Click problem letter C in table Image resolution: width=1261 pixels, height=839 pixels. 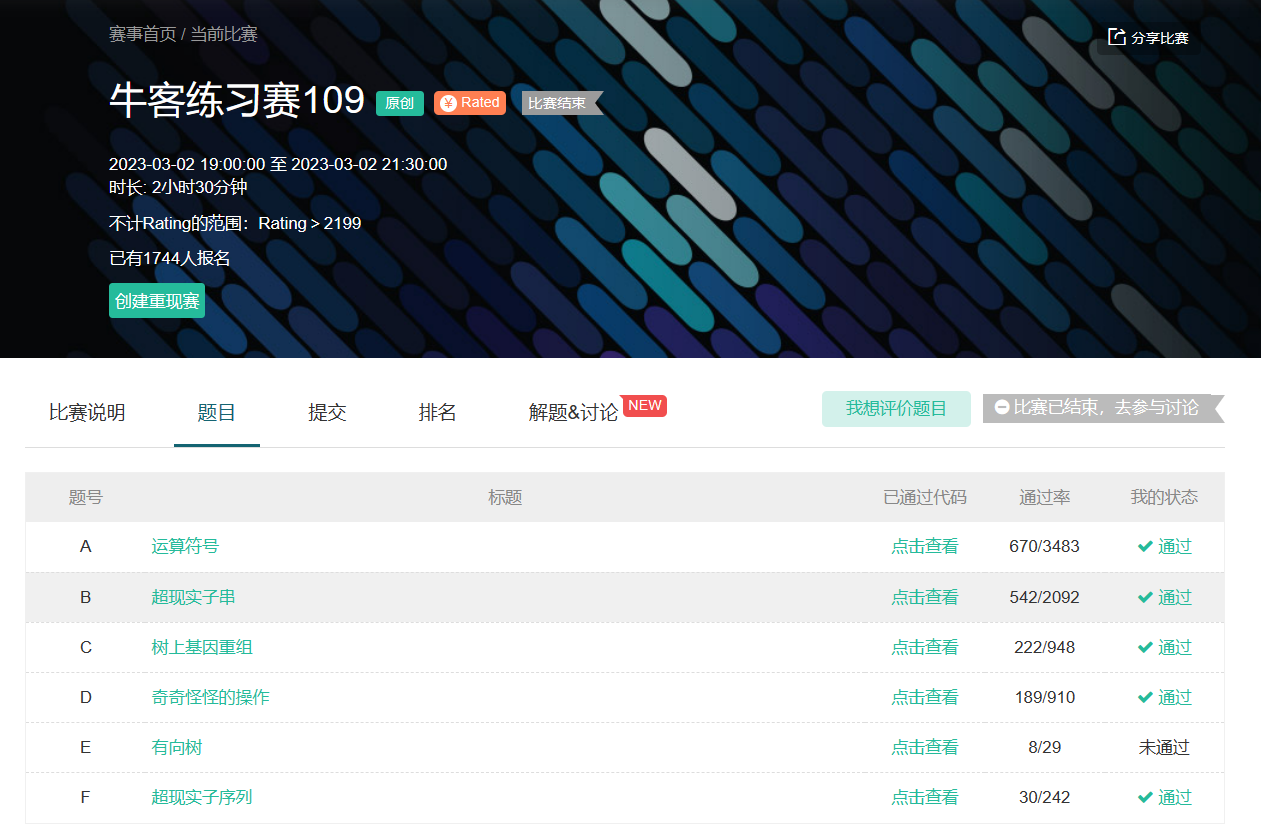click(x=86, y=647)
